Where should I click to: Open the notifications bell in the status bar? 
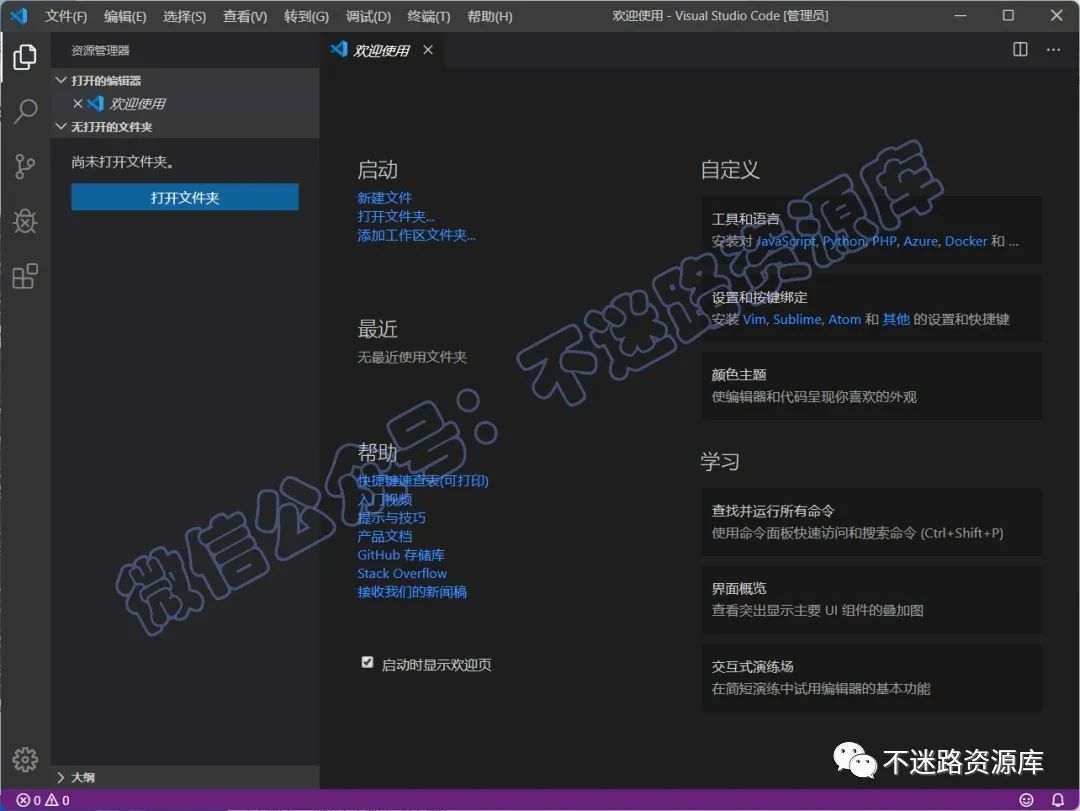pyautogui.click(x=1058, y=800)
